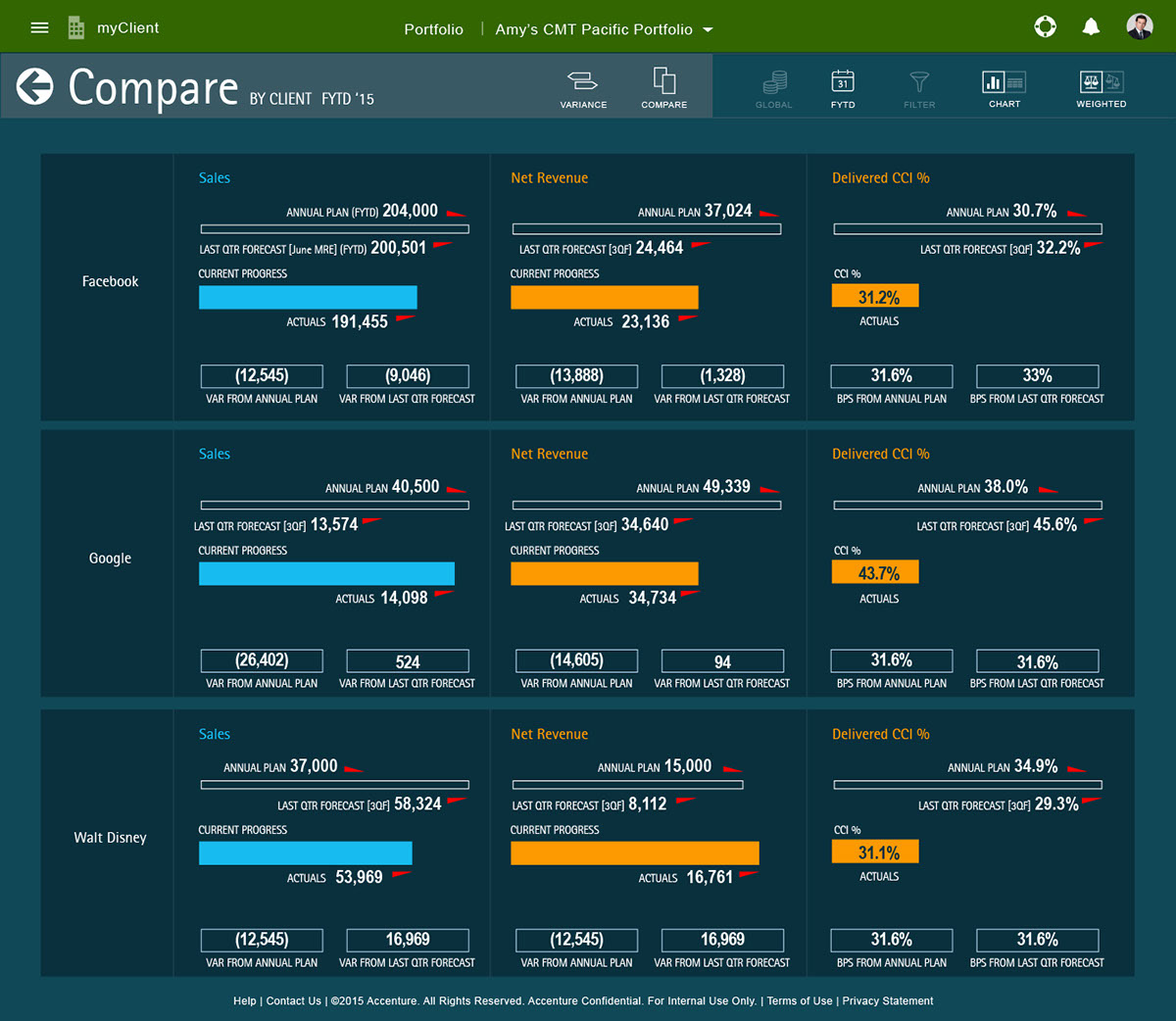
Task: Click Facebook CCI 33% BPS box
Action: [1037, 376]
